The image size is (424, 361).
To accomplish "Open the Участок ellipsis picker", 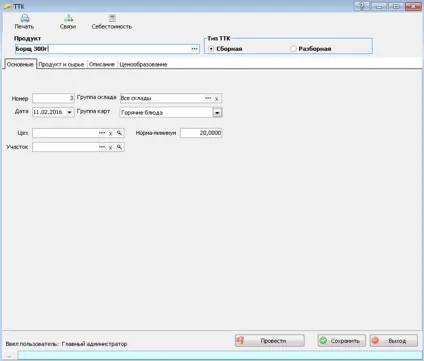I will click(x=102, y=147).
